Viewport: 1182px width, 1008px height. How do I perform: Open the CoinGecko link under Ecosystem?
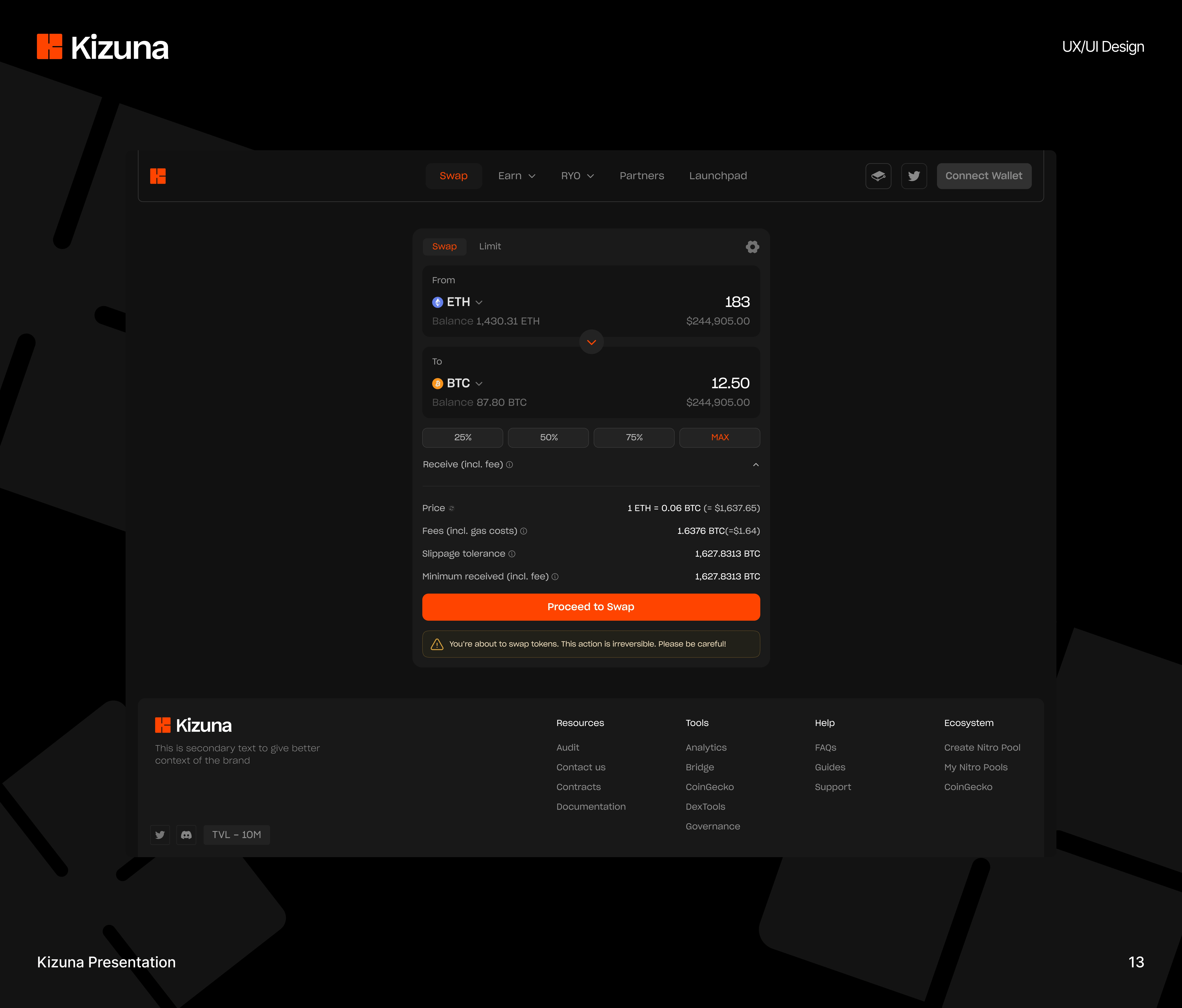point(968,787)
